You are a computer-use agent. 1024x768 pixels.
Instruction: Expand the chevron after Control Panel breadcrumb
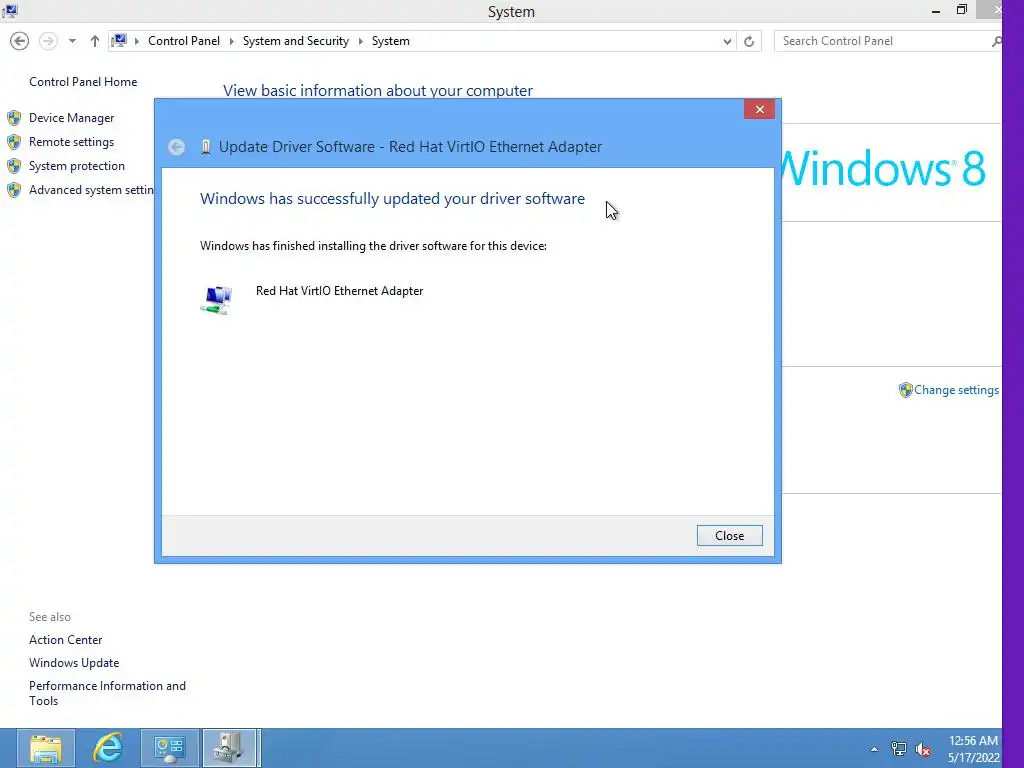point(231,41)
